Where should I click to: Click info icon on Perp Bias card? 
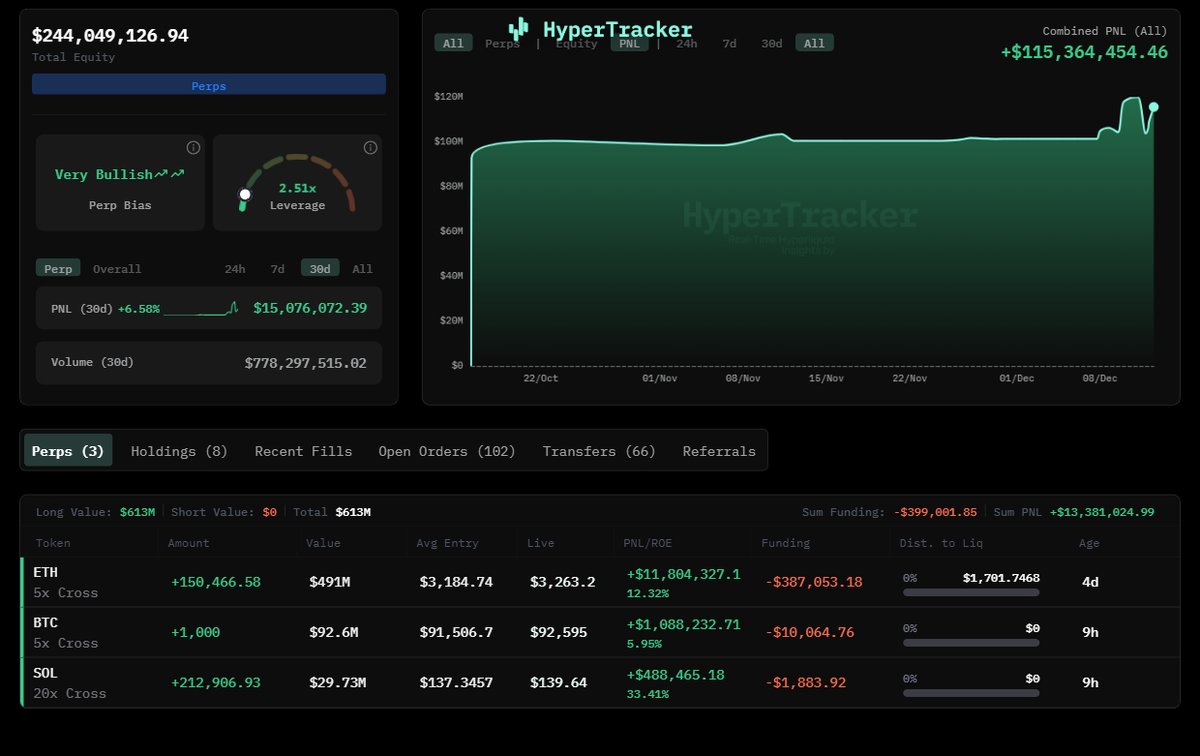[x=193, y=148]
